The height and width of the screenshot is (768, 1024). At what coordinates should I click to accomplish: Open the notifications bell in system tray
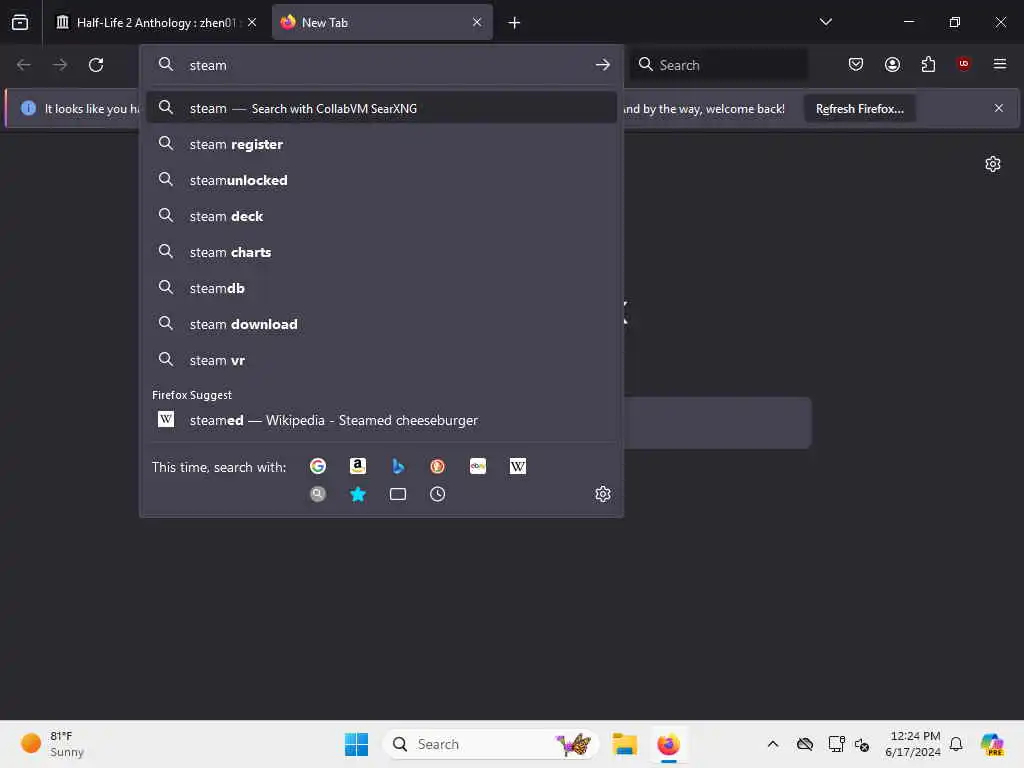(956, 744)
